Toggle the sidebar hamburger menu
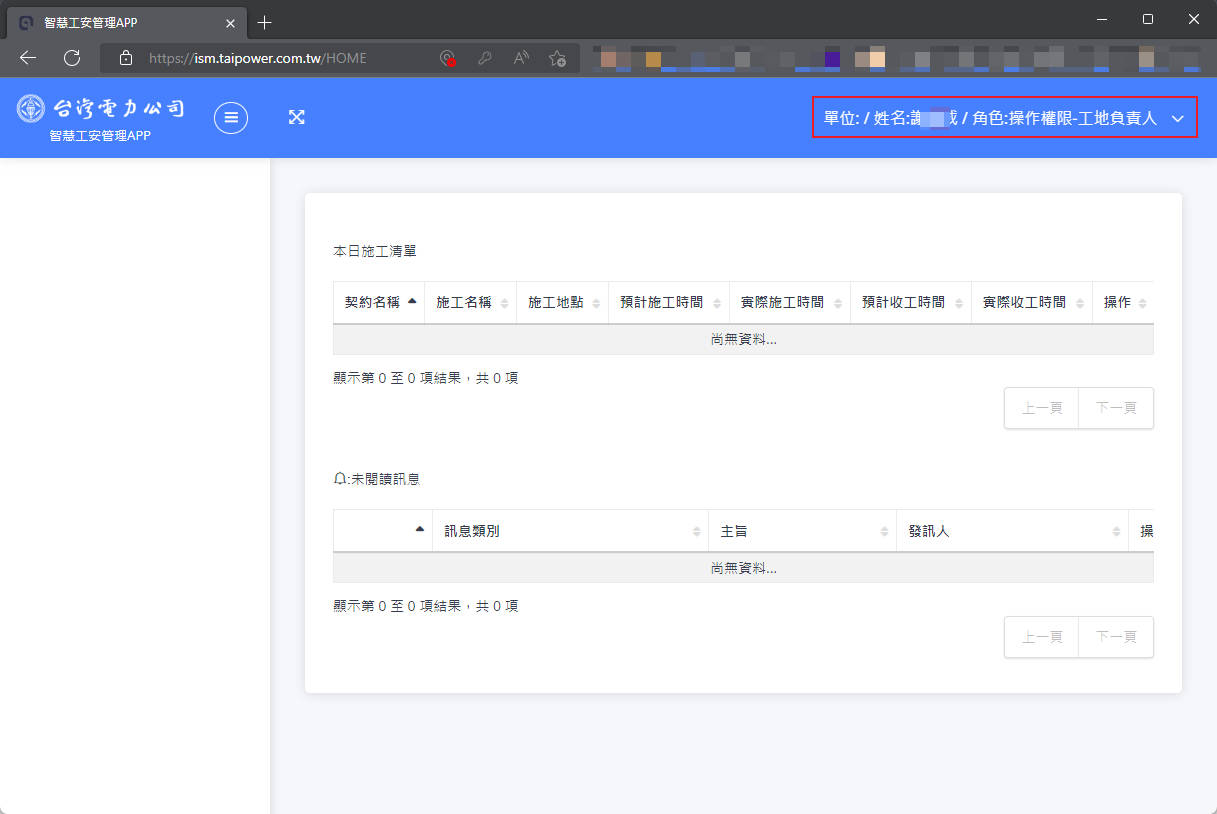 pyautogui.click(x=231, y=117)
